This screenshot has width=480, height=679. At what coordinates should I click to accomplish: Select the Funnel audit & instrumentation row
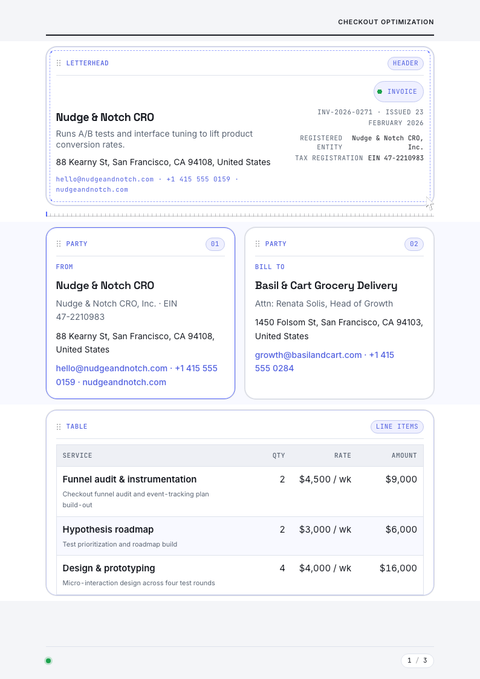[x=240, y=491]
